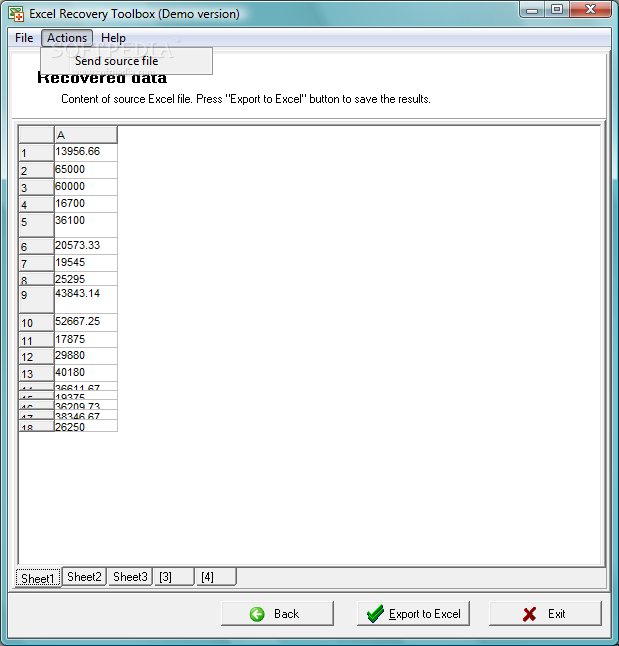This screenshot has height=646, width=619.
Task: Click cell containing 13956.66
Action: coord(86,152)
